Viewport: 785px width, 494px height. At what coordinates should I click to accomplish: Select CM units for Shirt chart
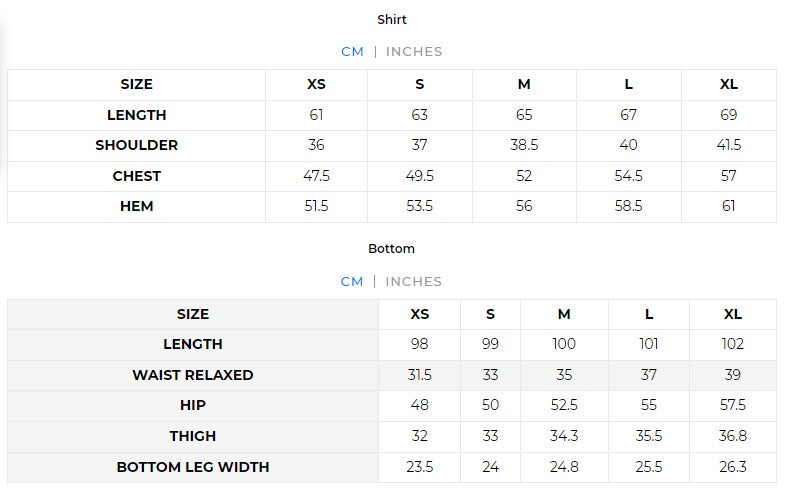[352, 51]
